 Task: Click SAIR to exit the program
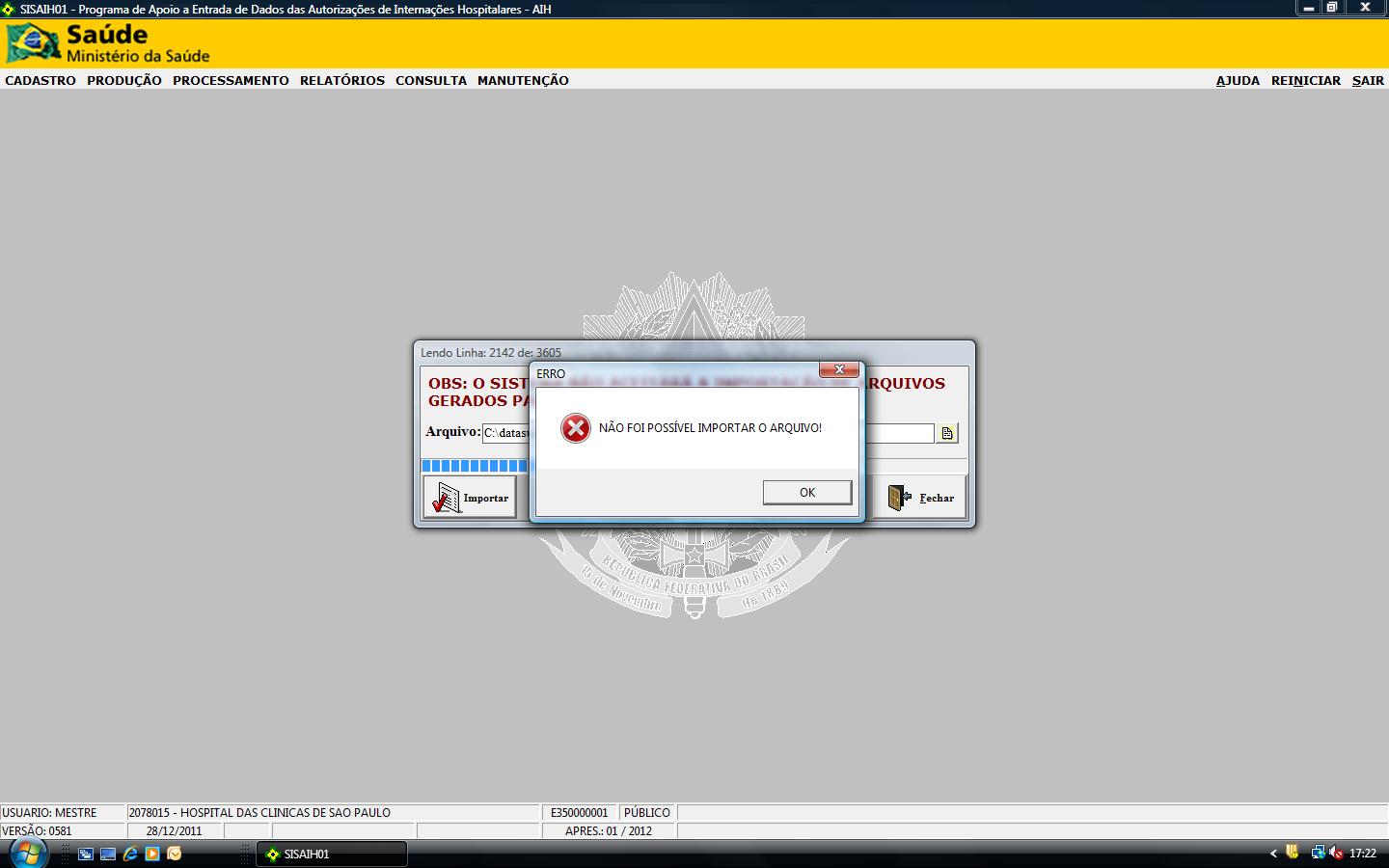(1368, 80)
